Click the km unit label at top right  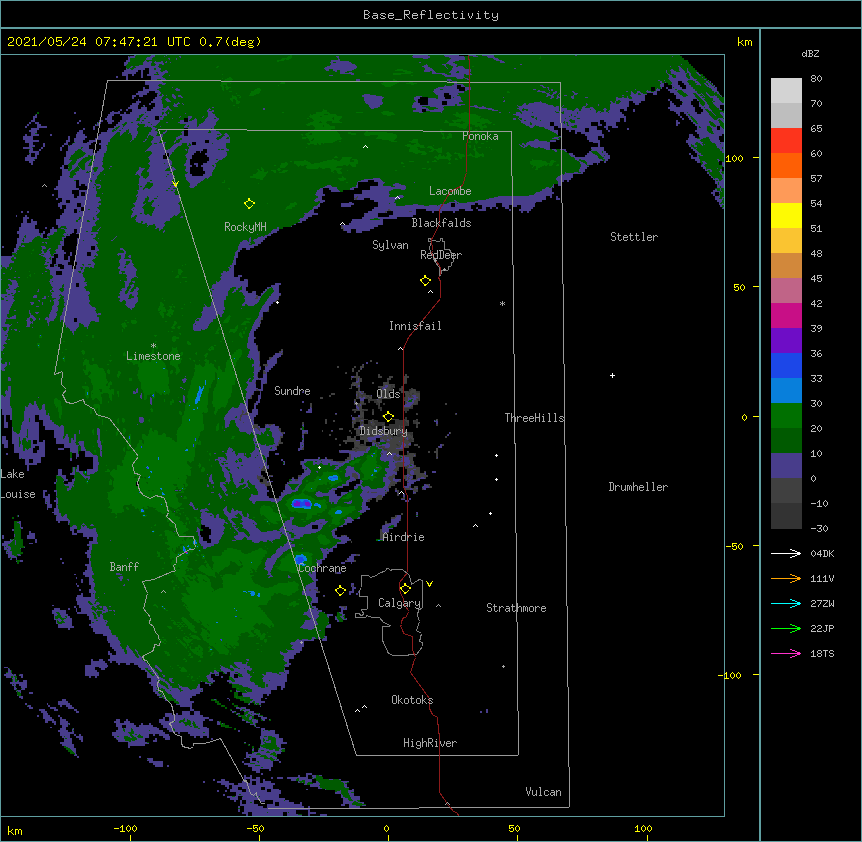point(745,42)
